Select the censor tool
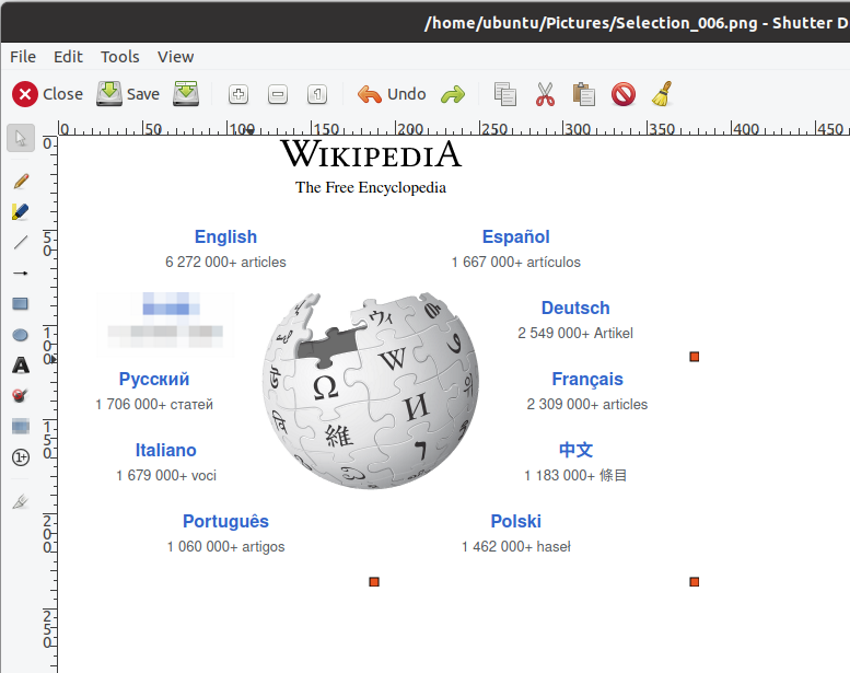The image size is (850, 673). tap(21, 396)
